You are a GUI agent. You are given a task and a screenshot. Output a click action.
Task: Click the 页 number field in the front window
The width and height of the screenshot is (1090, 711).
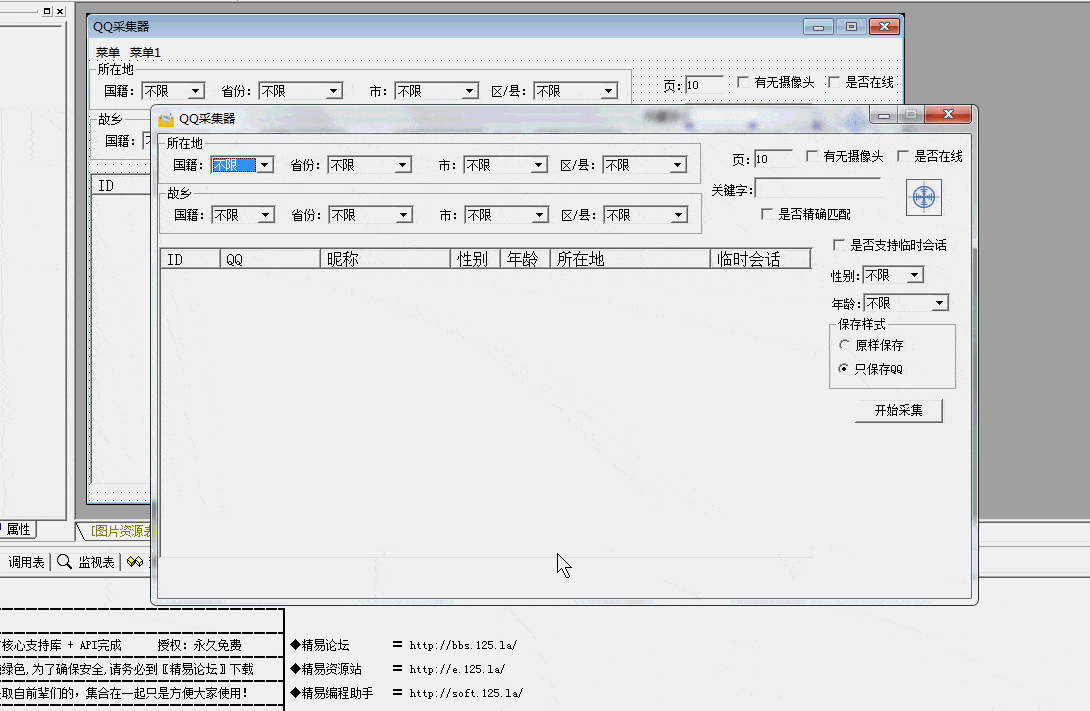tap(773, 159)
